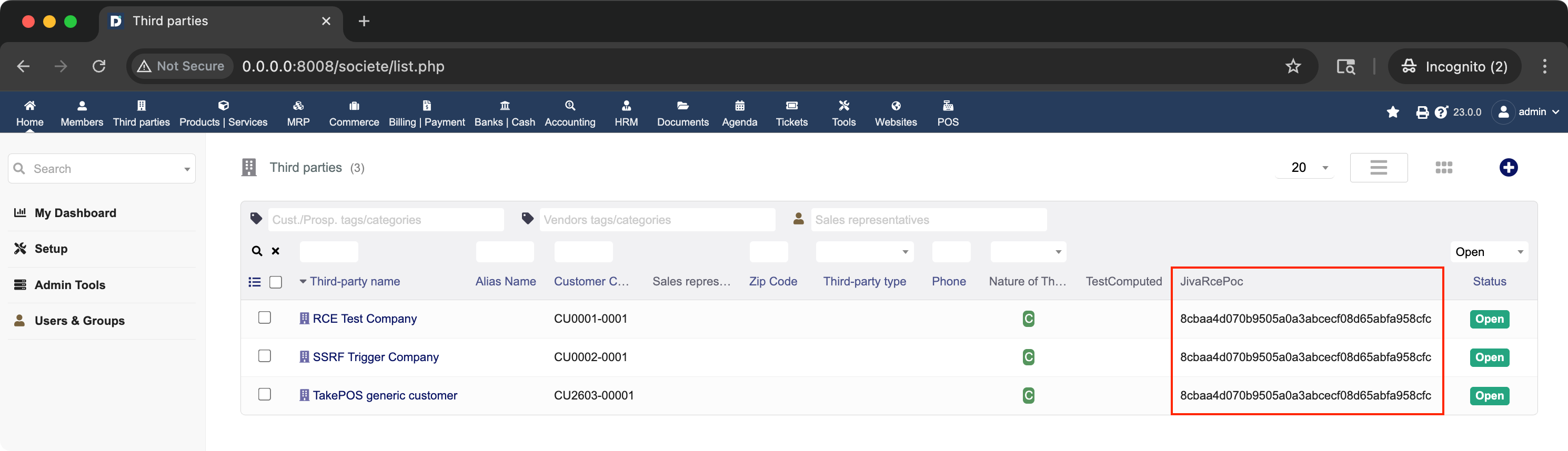Click Open status badge for RCE Test Company
The height and width of the screenshot is (451, 1568).
click(x=1489, y=319)
